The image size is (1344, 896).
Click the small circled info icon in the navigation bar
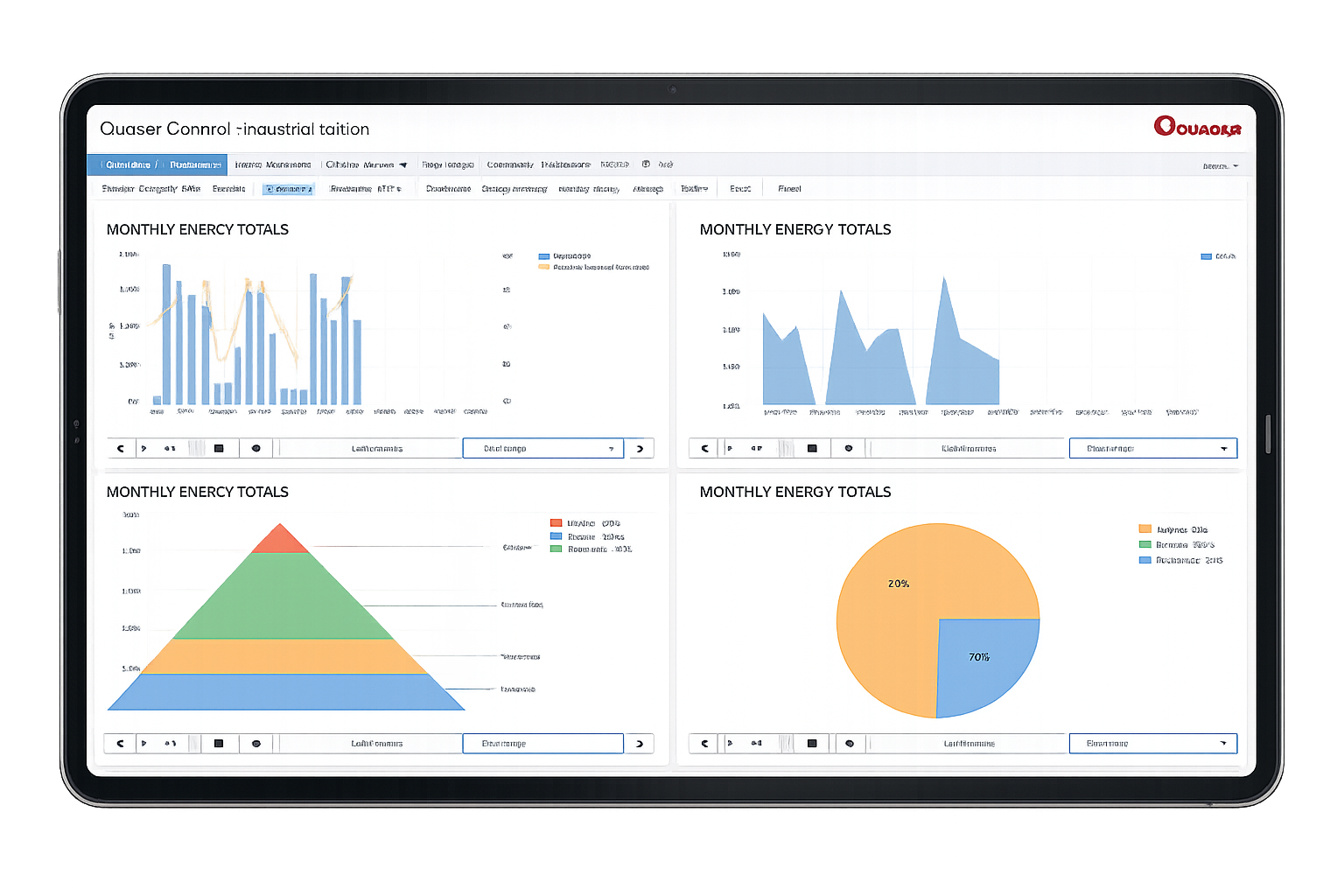tap(646, 164)
